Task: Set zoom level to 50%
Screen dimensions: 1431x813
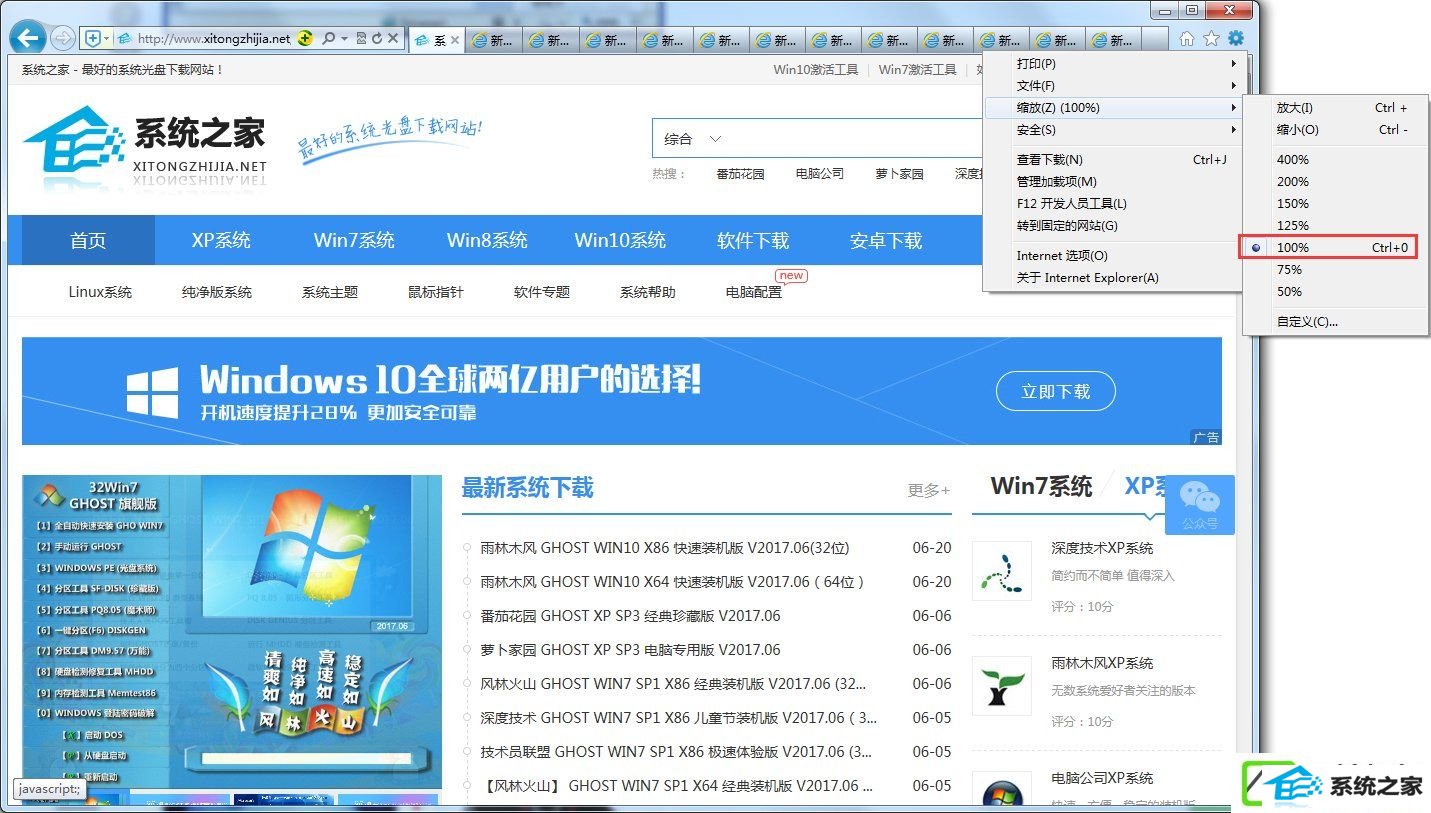Action: coord(1336,292)
